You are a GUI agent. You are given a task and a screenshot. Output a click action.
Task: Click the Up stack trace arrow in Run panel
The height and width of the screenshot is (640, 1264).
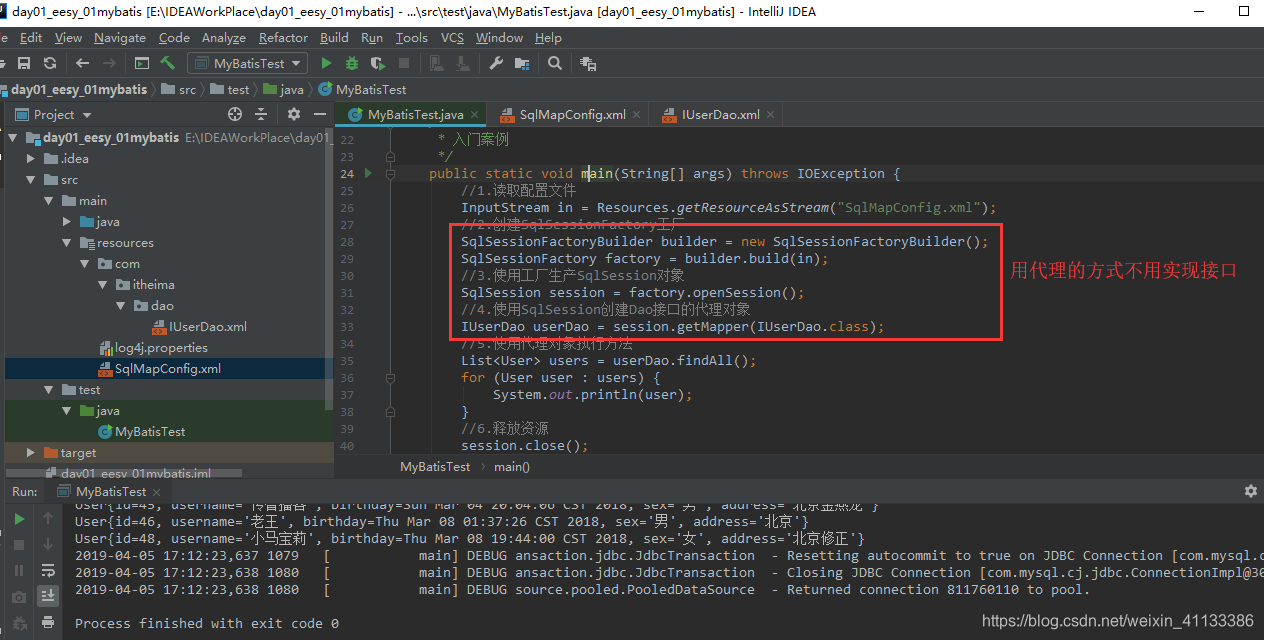pyautogui.click(x=47, y=518)
